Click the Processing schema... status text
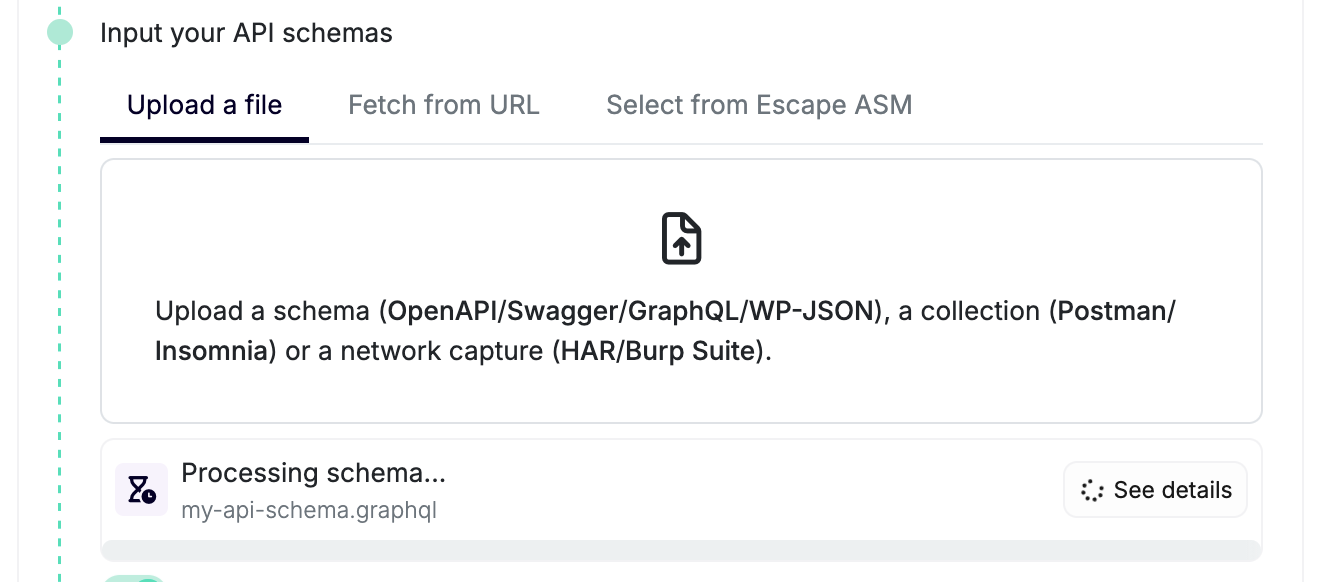 313,473
